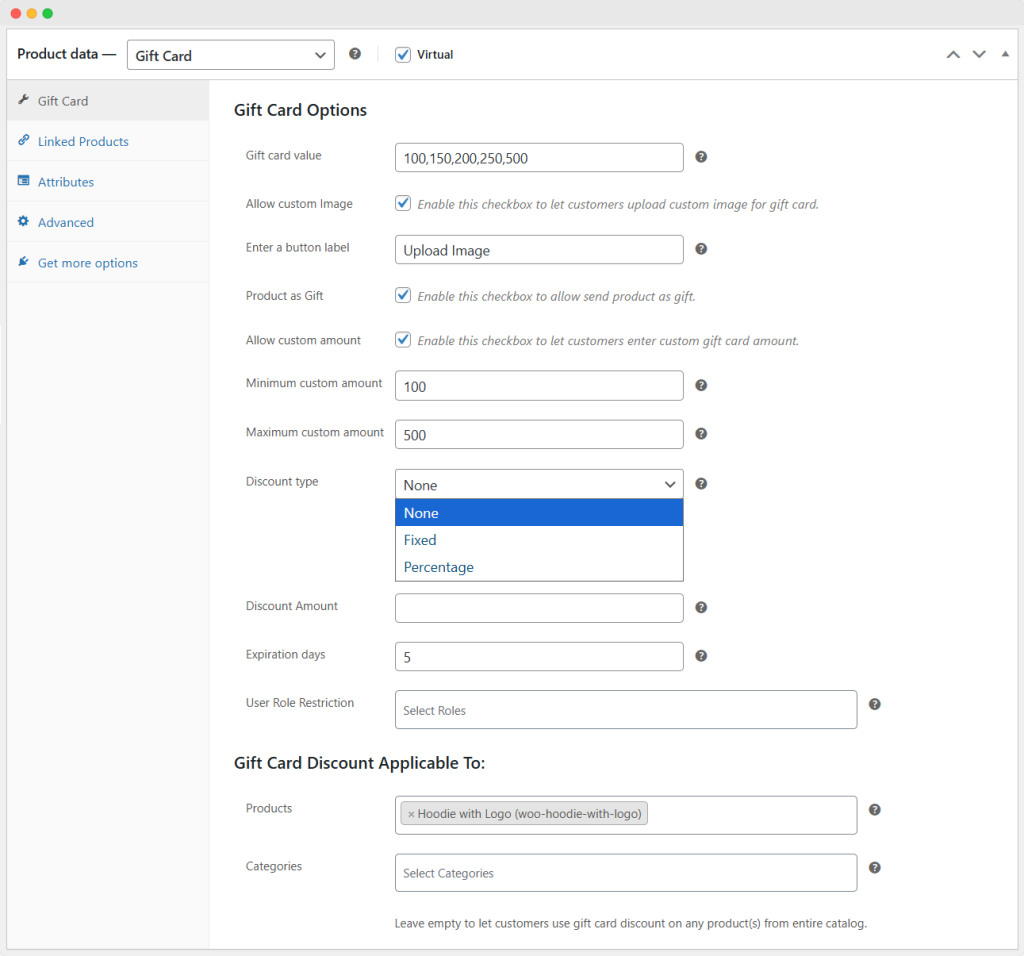Screen dimensions: 1024x956
Task: Click help icon next to Product data type
Action: (x=355, y=54)
